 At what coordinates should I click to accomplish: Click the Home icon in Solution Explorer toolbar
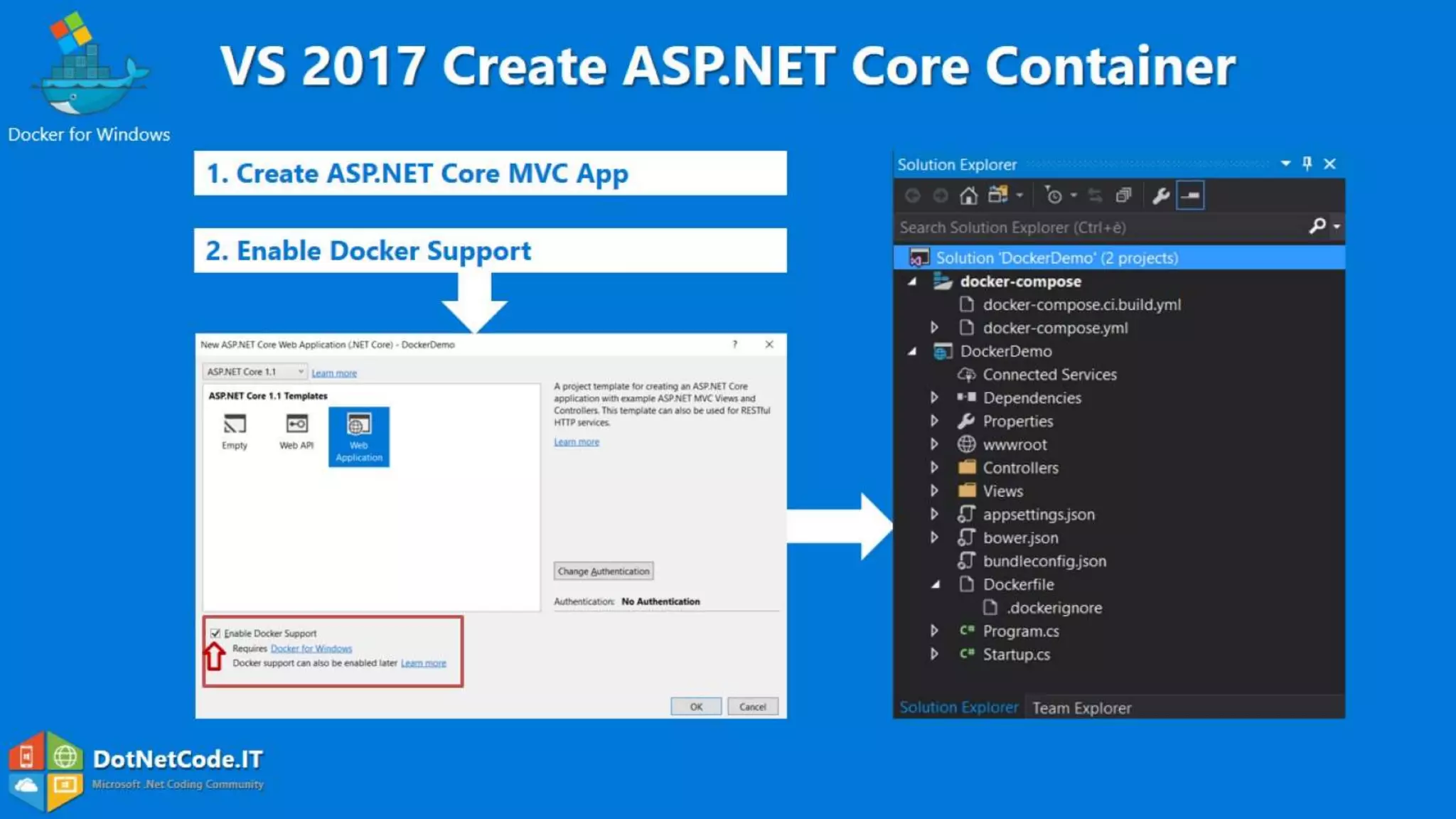[968, 196]
